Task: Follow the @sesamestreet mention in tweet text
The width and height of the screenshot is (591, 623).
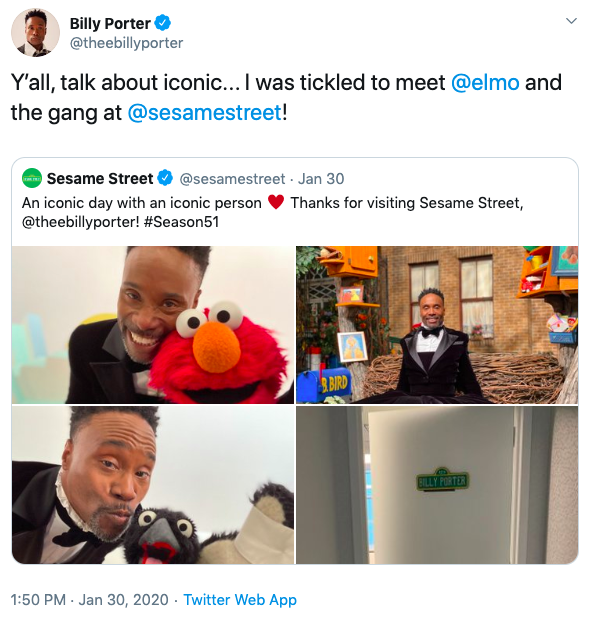Action: click(x=205, y=112)
